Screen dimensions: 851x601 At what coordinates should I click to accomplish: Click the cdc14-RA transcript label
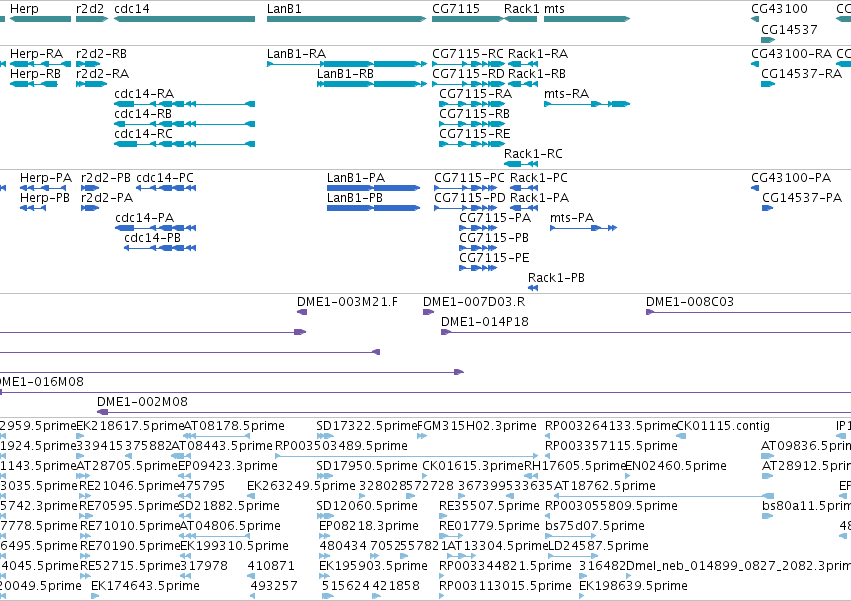[x=144, y=94]
